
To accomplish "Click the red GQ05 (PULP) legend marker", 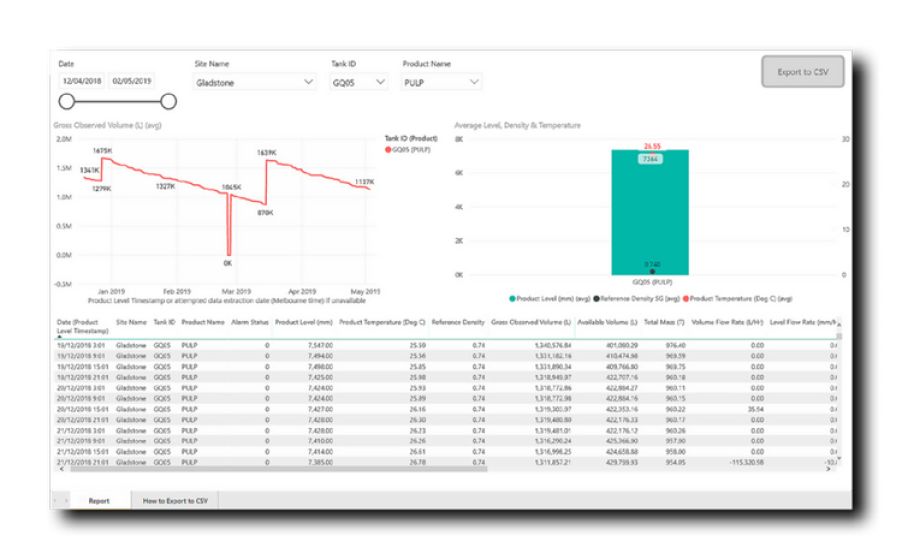I will pyautogui.click(x=388, y=149).
